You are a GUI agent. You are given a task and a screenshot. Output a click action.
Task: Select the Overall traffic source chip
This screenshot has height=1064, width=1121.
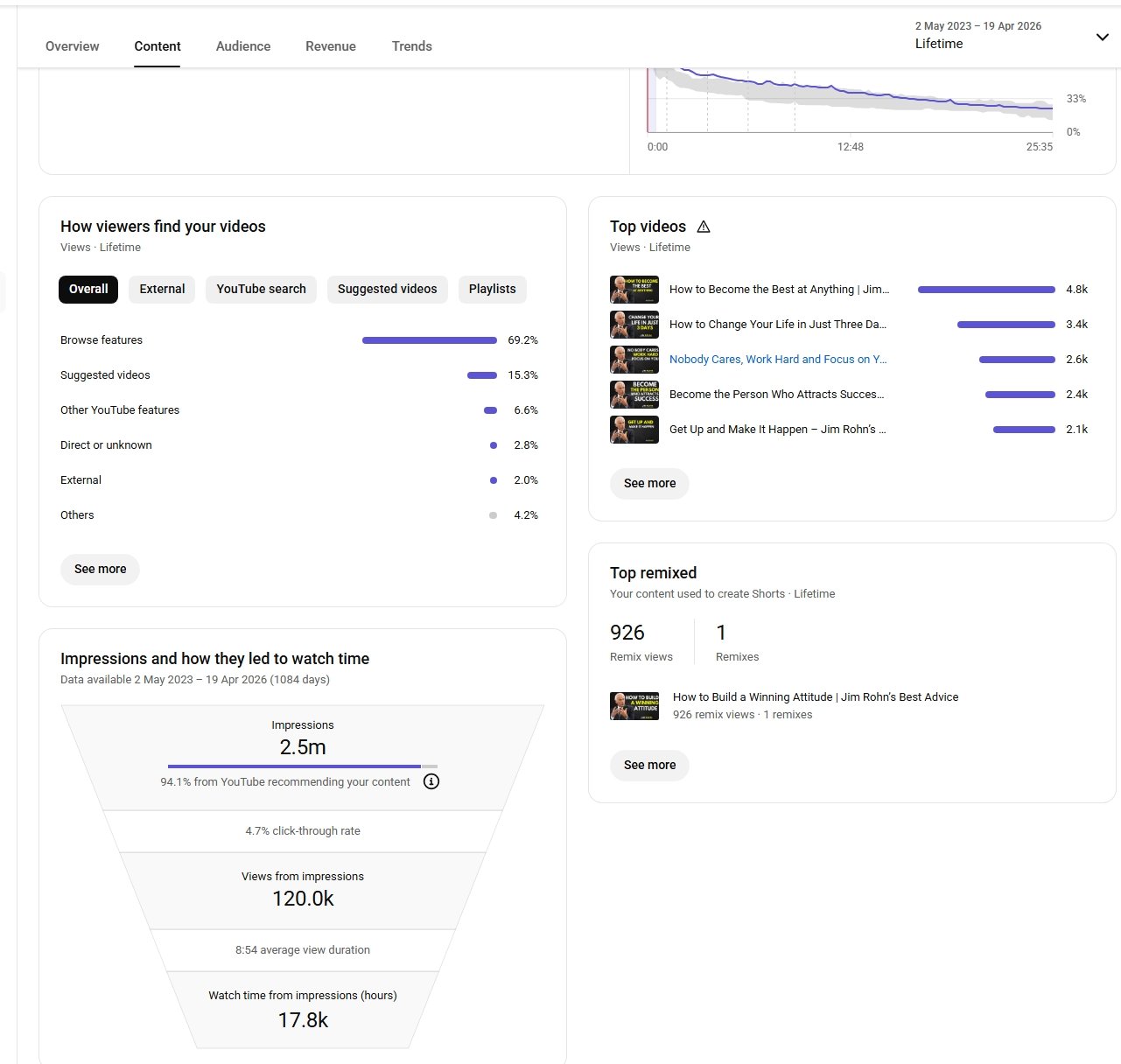point(88,289)
